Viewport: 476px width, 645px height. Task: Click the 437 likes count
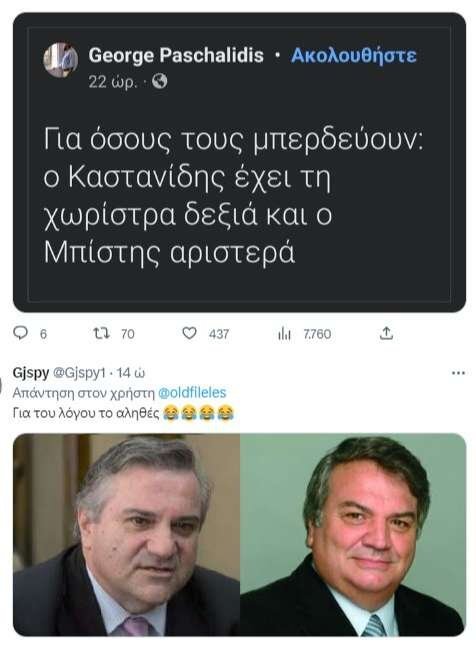pyautogui.click(x=218, y=334)
